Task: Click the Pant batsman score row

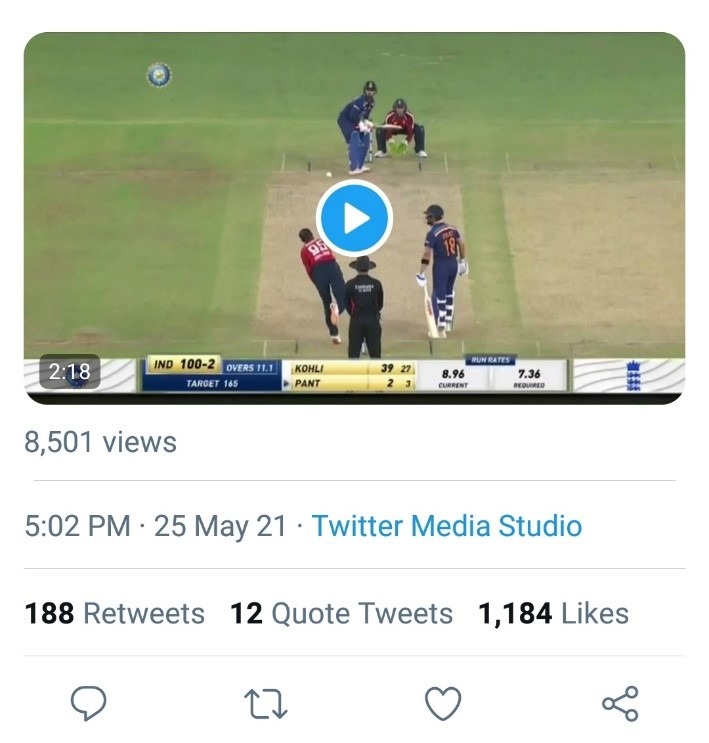Action: pos(354,383)
